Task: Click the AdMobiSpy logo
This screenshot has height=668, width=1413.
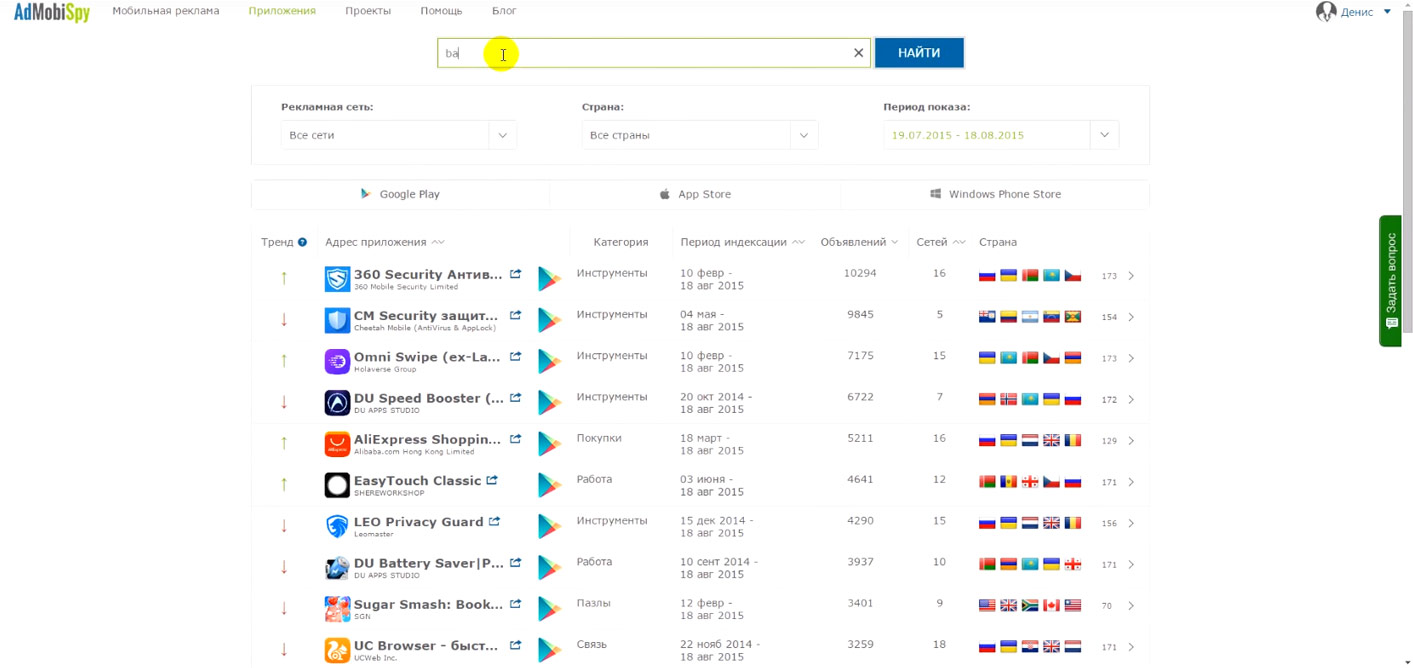Action: 52,12
